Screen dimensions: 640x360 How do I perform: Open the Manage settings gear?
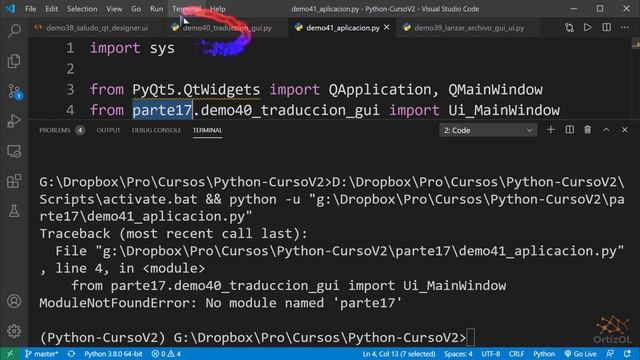[x=14, y=331]
